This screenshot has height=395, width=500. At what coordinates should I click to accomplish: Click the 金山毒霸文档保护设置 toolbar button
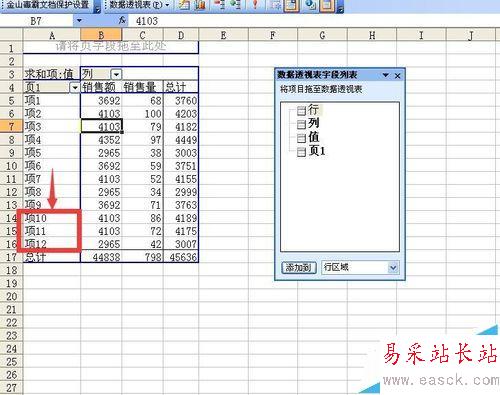pyautogui.click(x=48, y=5)
